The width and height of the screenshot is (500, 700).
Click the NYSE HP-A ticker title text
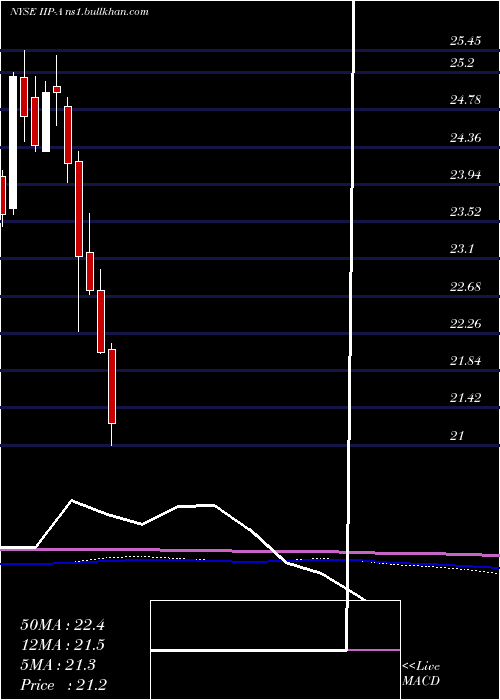pos(79,12)
